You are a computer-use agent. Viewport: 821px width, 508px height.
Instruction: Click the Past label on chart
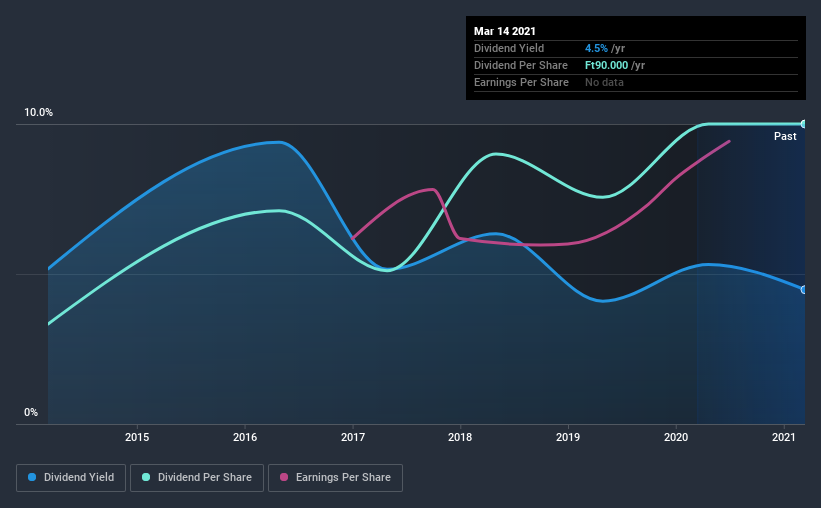785,136
